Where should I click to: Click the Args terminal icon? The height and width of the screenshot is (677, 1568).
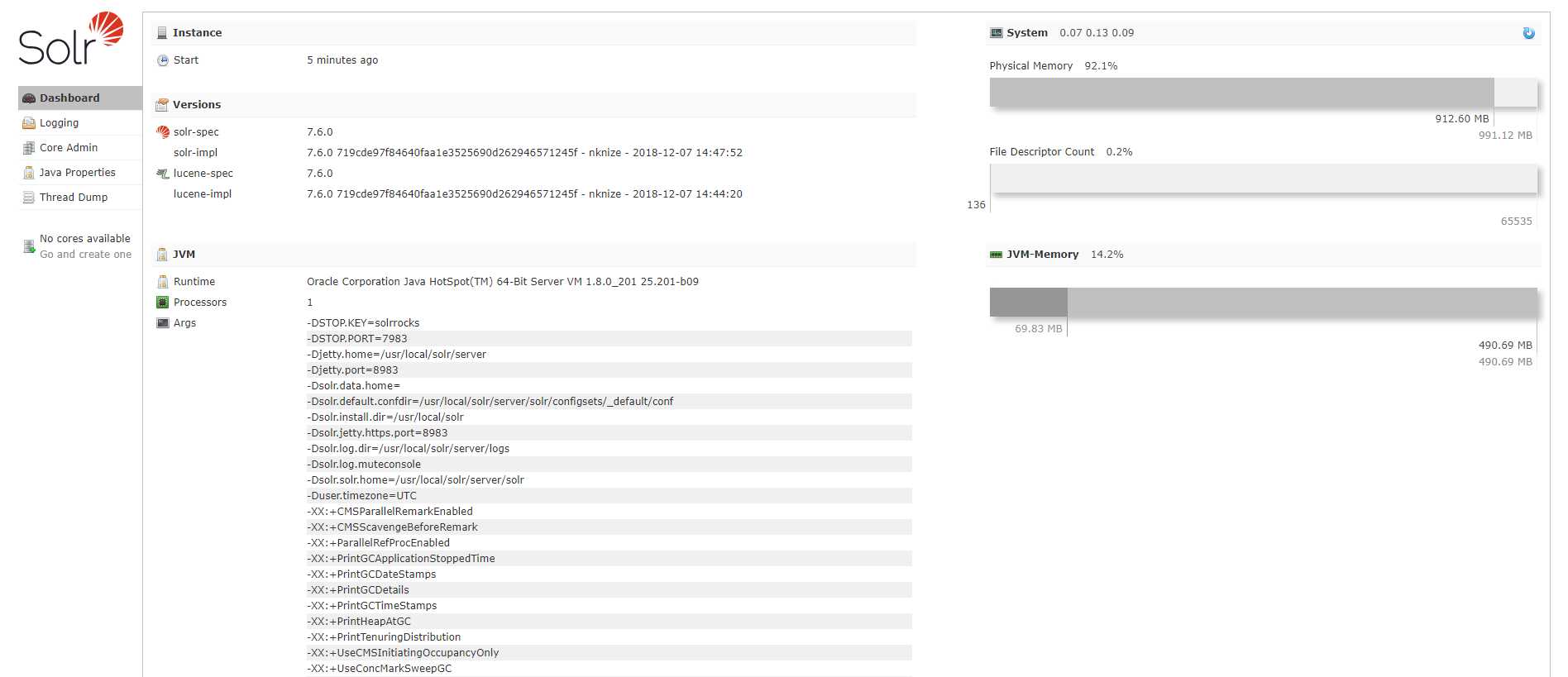pos(163,323)
